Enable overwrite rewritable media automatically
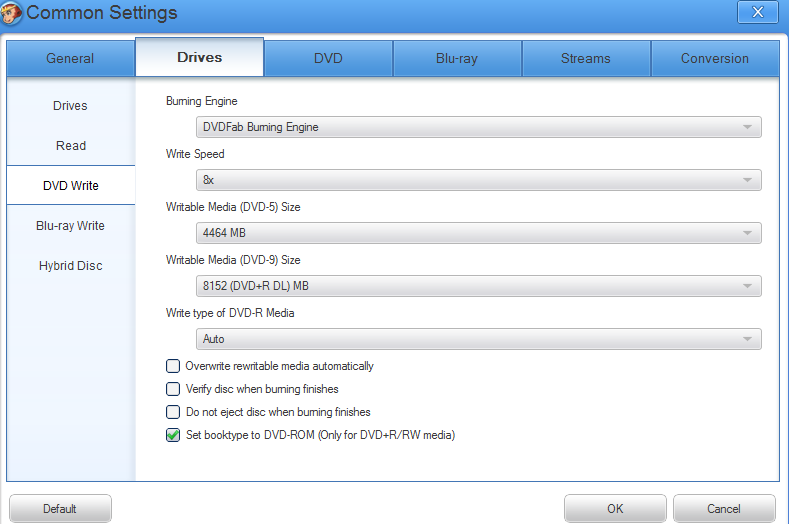This screenshot has width=789, height=524. [x=173, y=366]
